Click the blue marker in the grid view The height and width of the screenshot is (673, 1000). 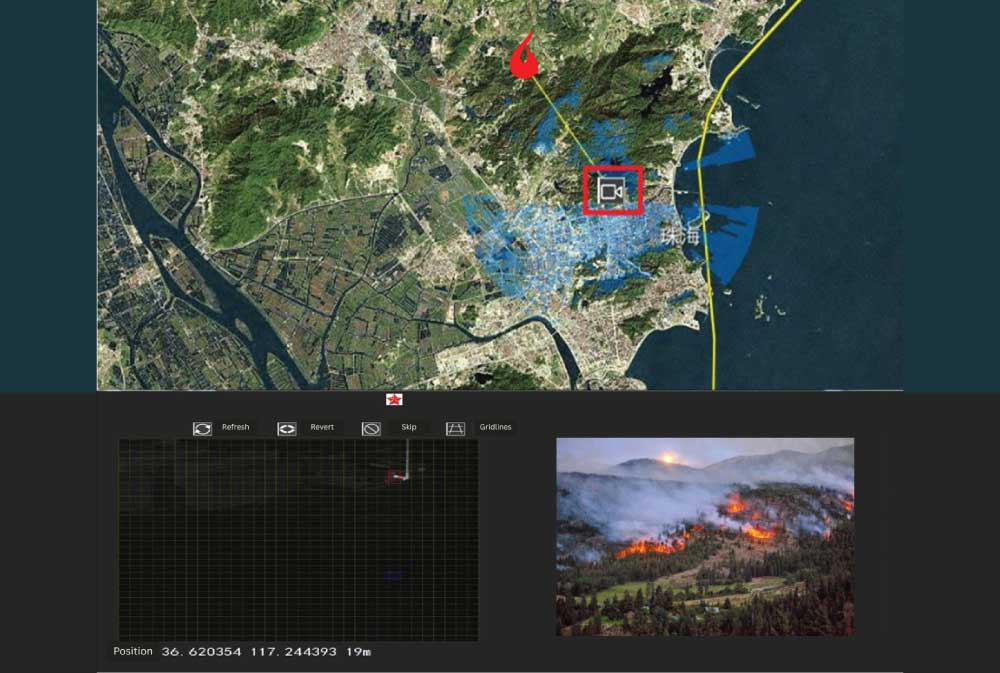pyautogui.click(x=393, y=575)
